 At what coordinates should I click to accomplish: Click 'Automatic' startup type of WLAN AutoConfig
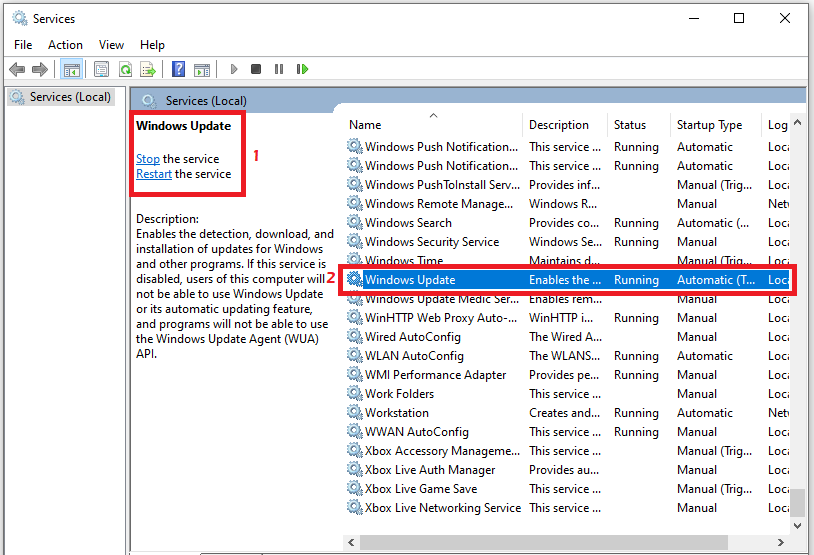pyautogui.click(x=704, y=356)
